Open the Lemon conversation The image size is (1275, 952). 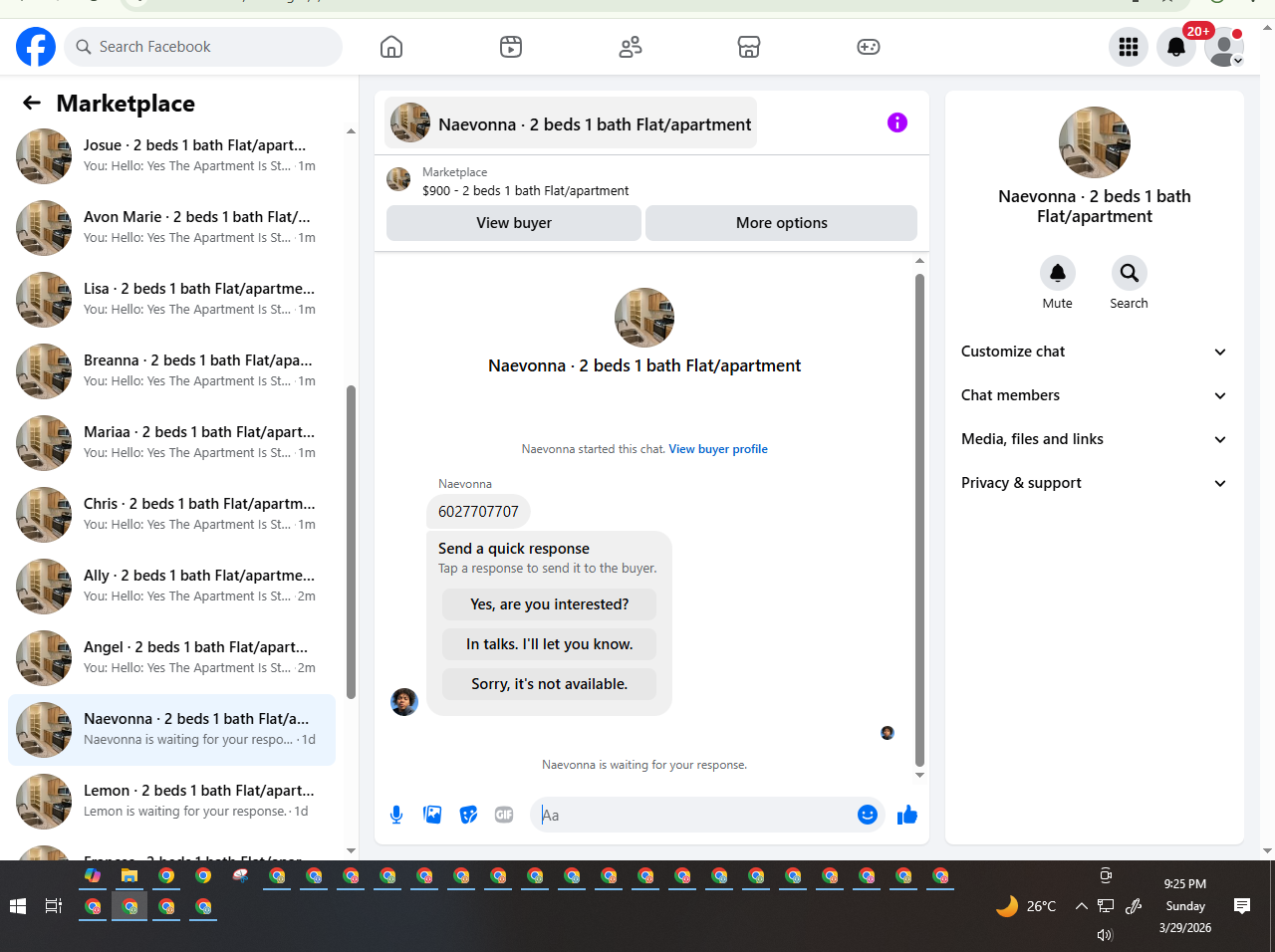171,802
